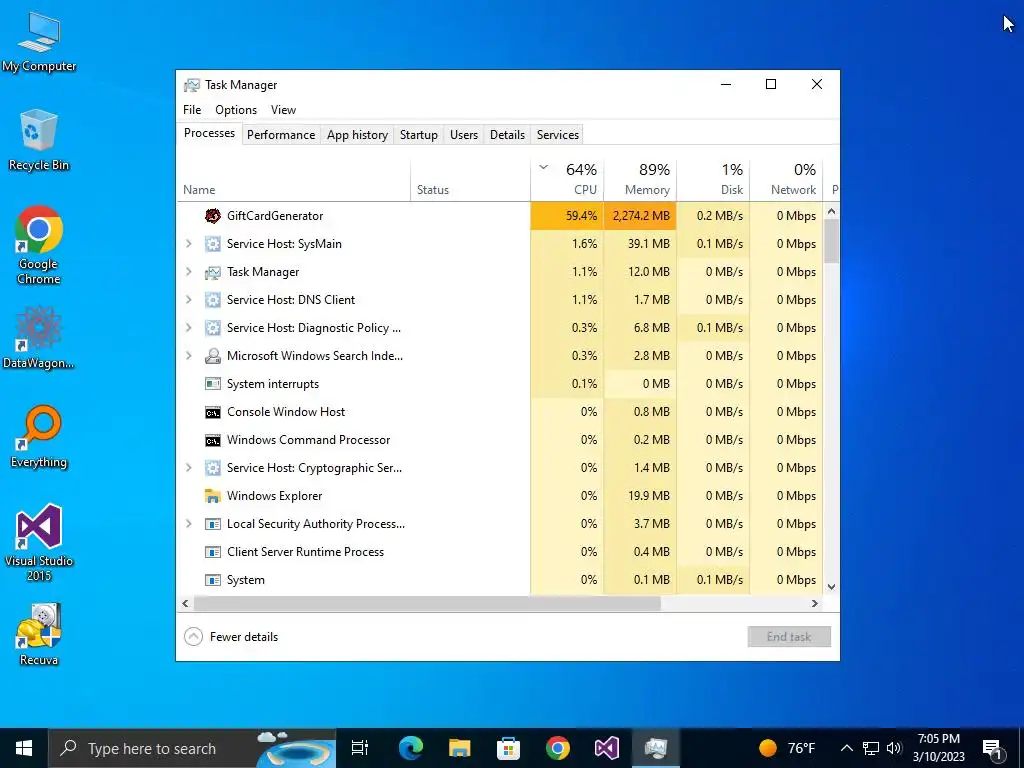
Task: Click the Windows Explorer folder icon in list
Action: pos(212,496)
